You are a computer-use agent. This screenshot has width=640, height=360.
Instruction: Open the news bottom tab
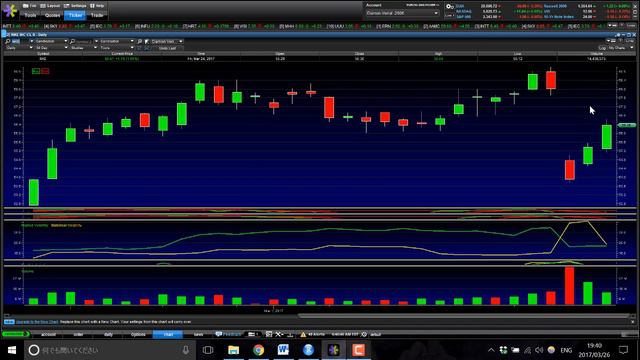pos(198,334)
